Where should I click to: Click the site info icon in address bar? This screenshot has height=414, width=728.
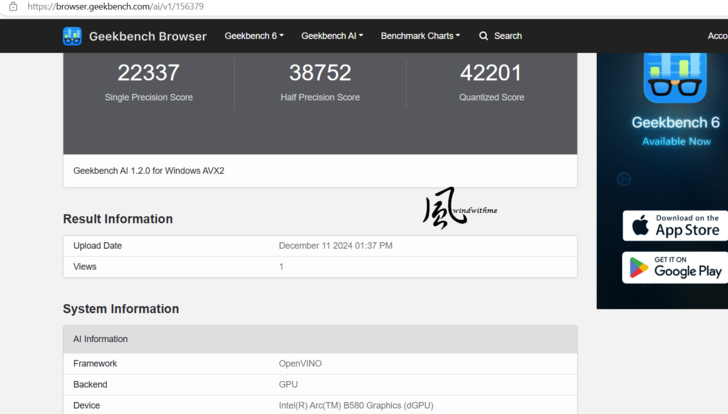click(13, 6)
